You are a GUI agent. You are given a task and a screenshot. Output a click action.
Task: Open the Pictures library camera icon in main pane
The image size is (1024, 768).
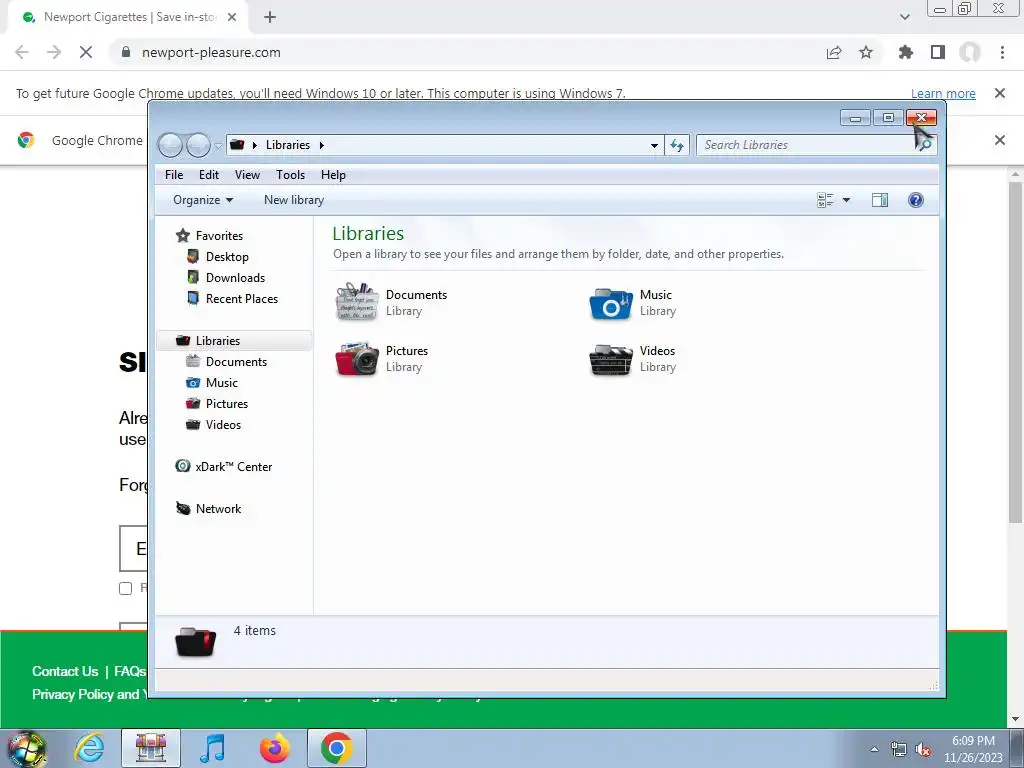[357, 359]
